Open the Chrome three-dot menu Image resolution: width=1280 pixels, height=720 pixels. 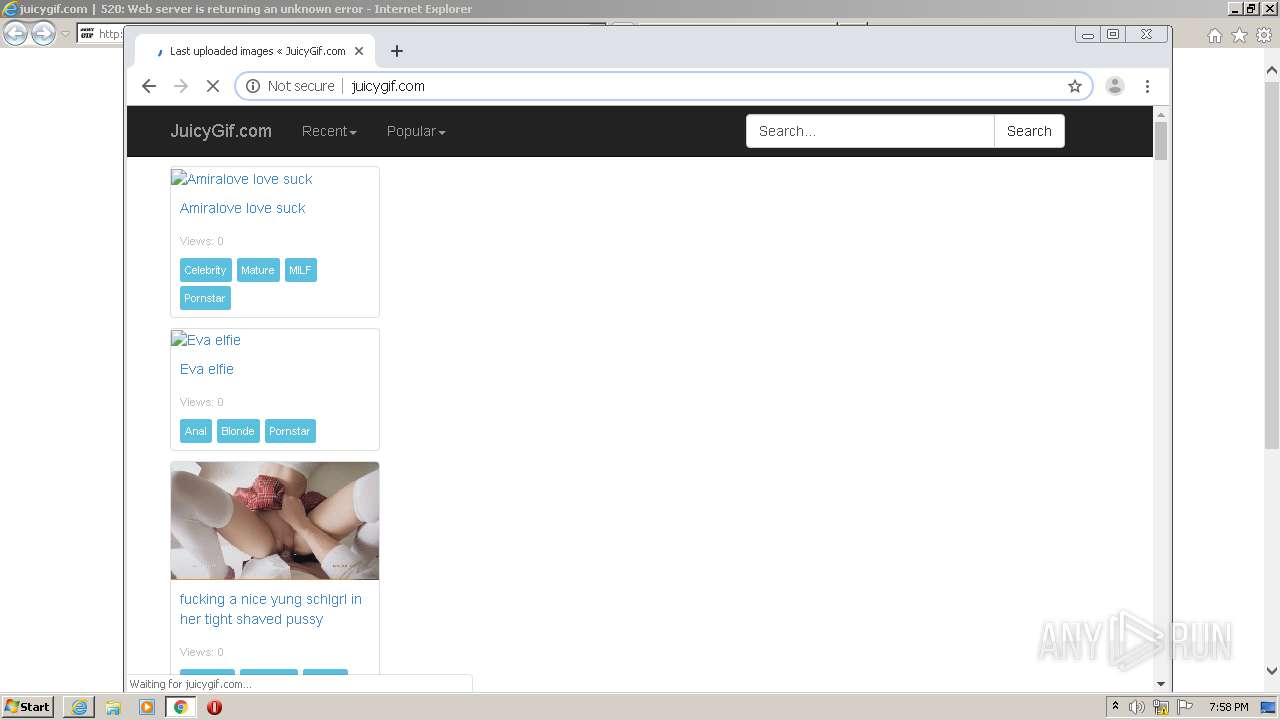(x=1147, y=86)
